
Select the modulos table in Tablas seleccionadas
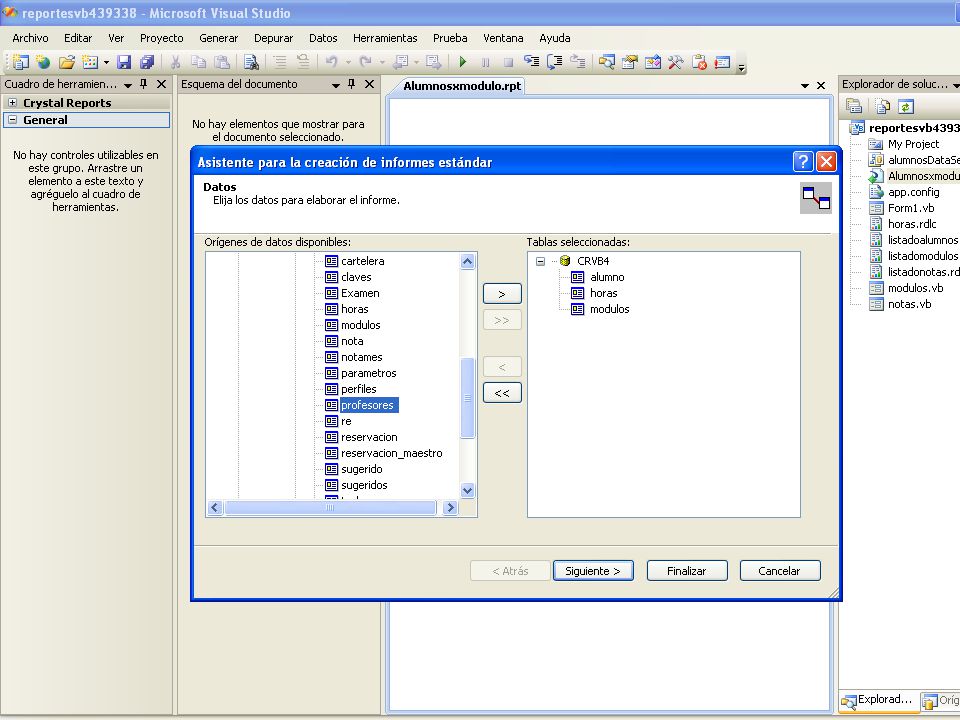(610, 309)
